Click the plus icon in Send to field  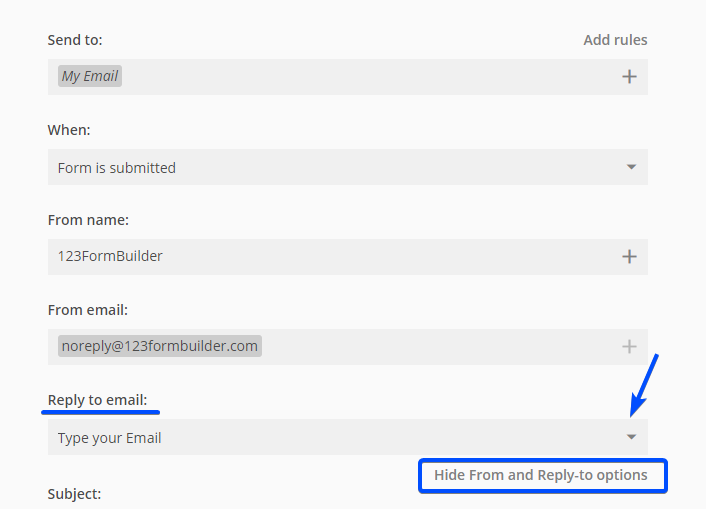point(629,77)
